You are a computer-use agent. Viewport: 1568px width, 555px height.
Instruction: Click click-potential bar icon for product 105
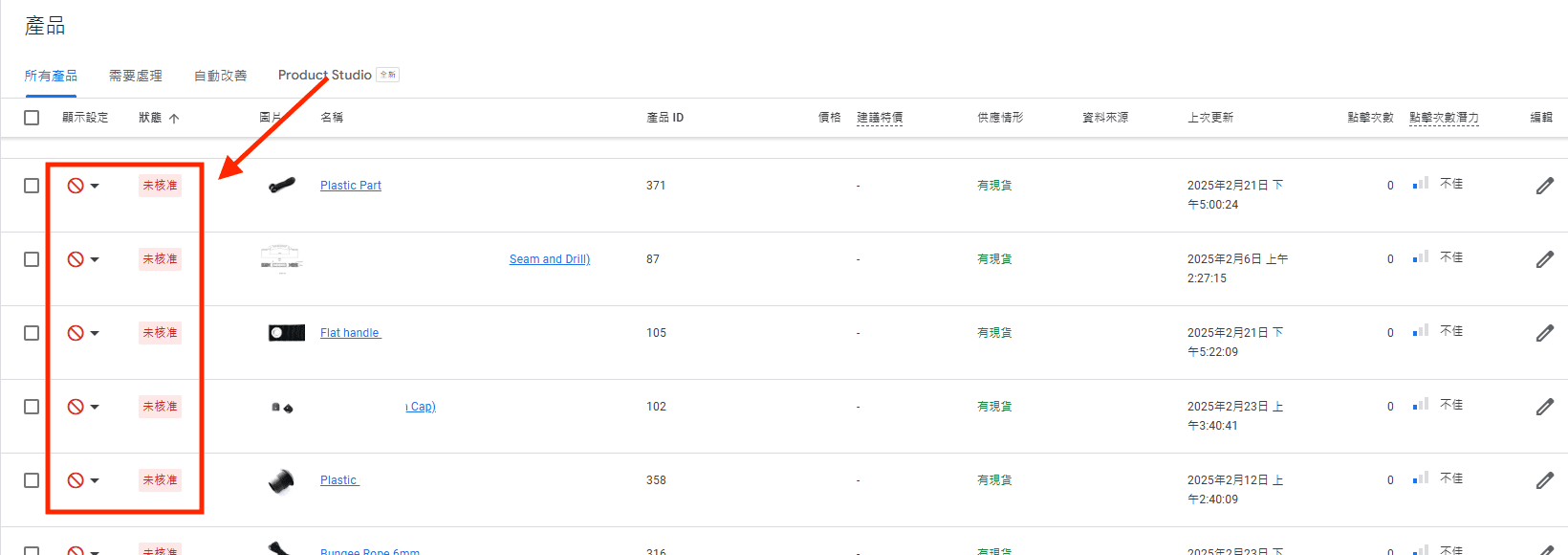pos(1421,330)
